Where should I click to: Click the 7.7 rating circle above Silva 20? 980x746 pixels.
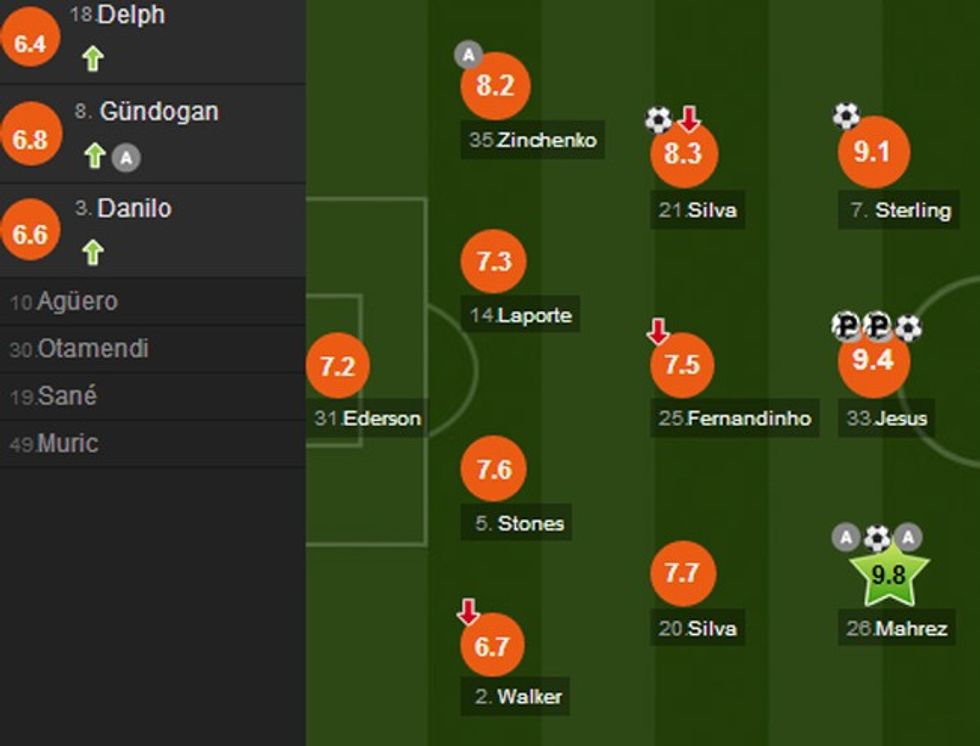pyautogui.click(x=682, y=573)
